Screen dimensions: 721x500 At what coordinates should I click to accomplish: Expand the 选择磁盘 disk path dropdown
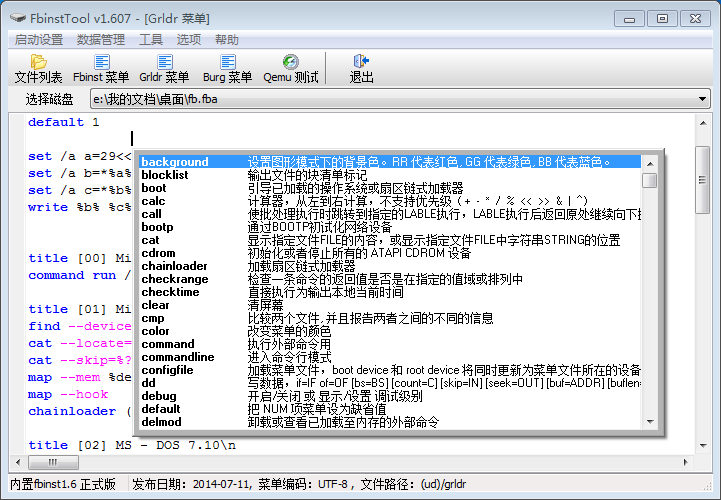tap(702, 99)
